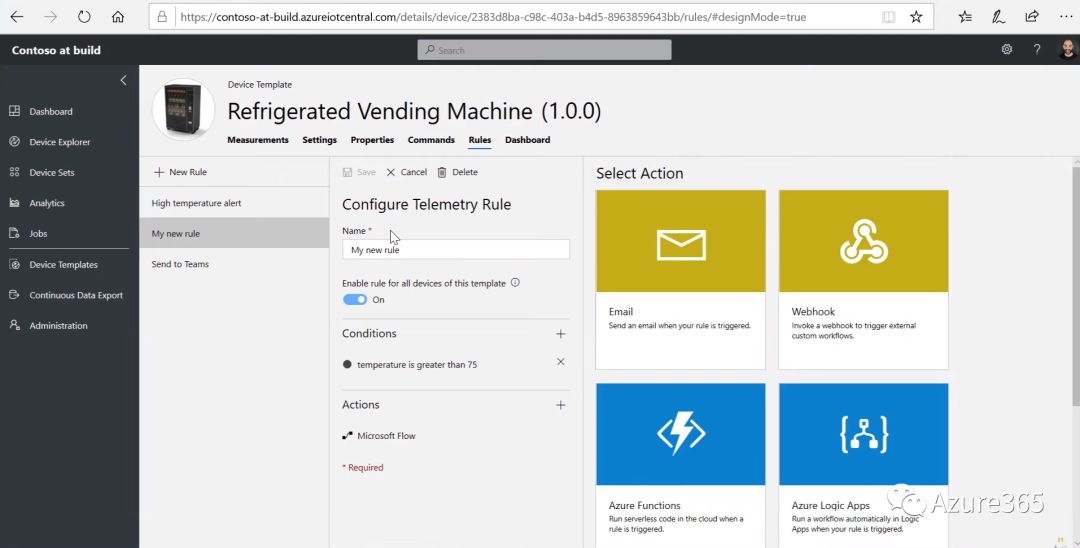
Task: Click the New Rule button
Action: click(x=181, y=172)
